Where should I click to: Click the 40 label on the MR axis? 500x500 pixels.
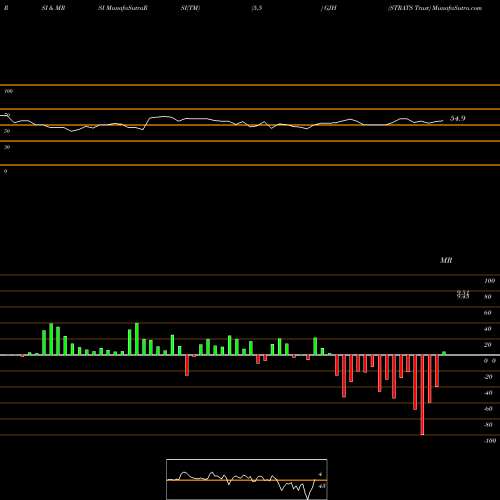tap(488, 329)
